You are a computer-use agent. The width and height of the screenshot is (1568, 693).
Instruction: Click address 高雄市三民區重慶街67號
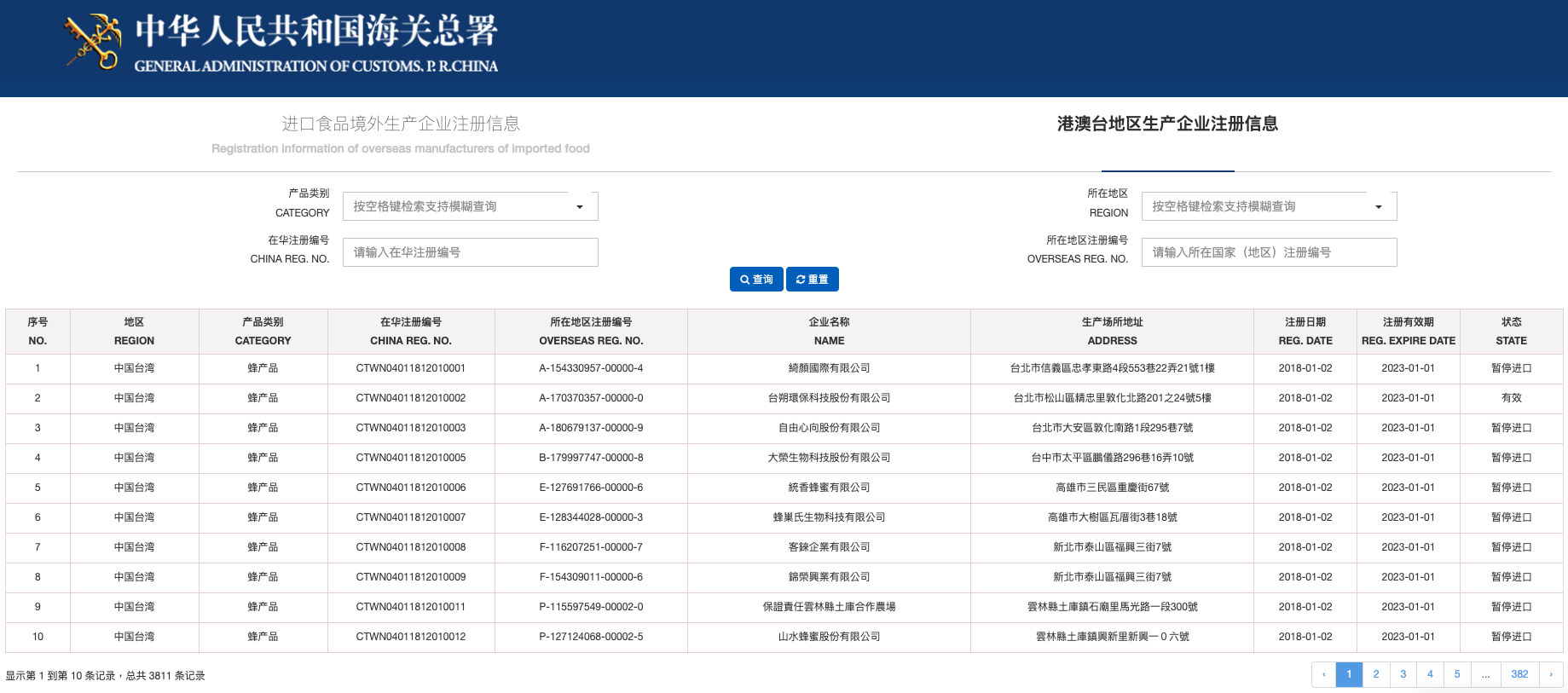pos(1112,488)
